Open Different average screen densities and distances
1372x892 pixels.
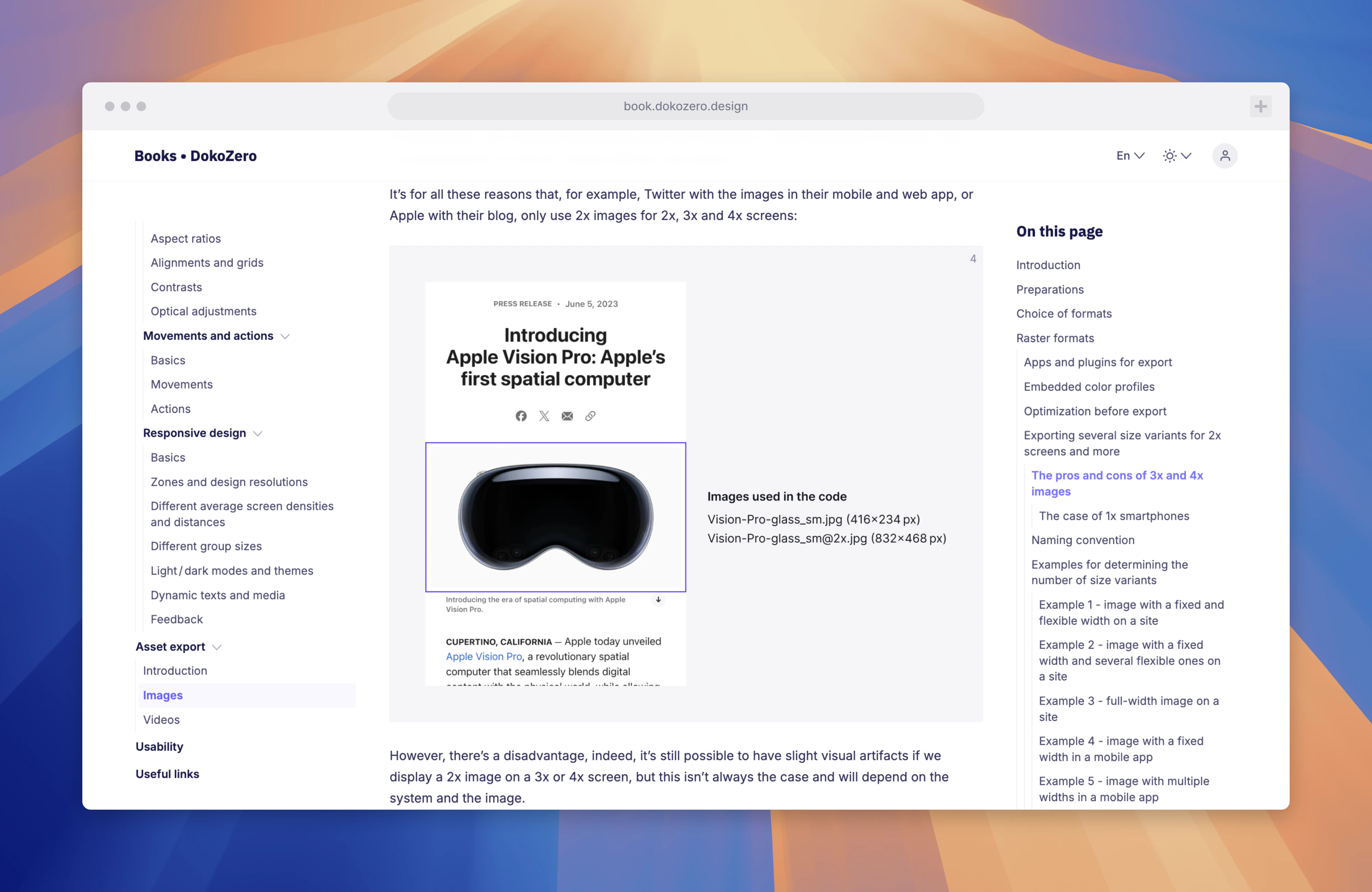(242, 514)
